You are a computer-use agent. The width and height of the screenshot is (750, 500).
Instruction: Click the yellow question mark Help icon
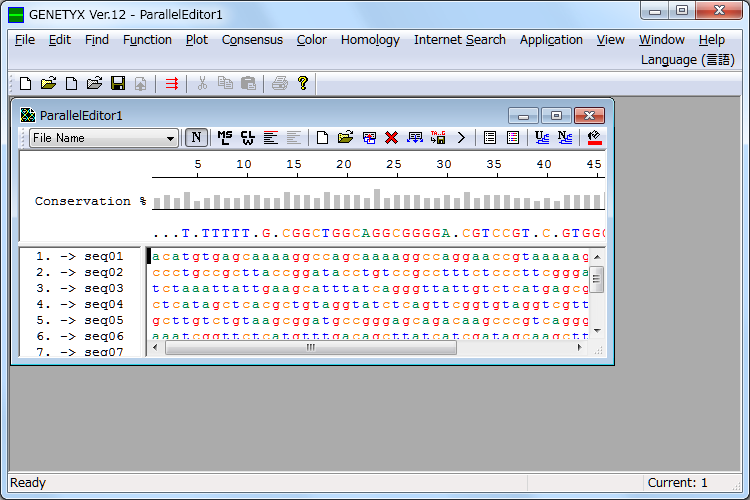point(303,83)
